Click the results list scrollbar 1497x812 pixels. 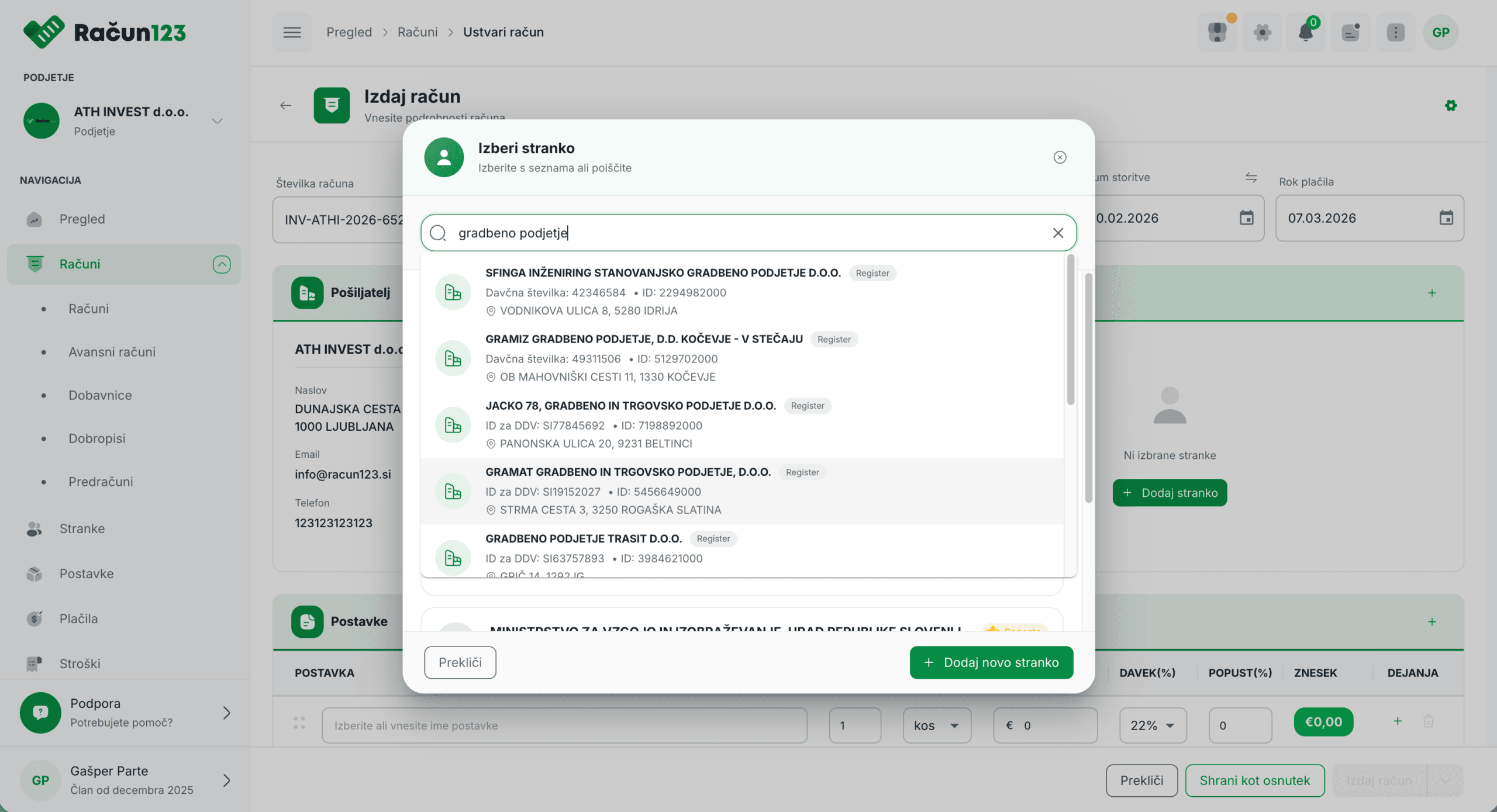(x=1070, y=330)
